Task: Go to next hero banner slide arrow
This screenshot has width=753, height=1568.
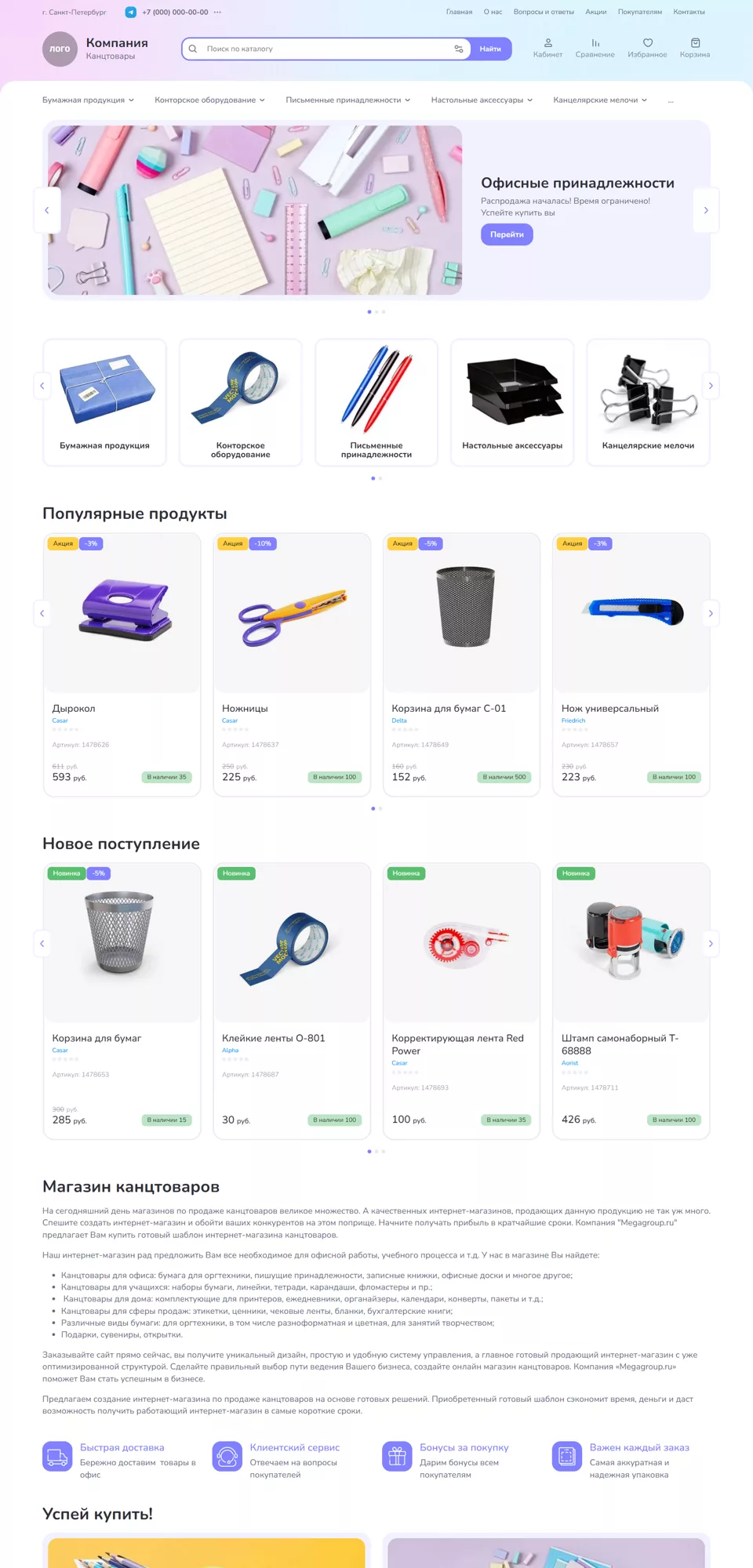Action: pyautogui.click(x=706, y=210)
